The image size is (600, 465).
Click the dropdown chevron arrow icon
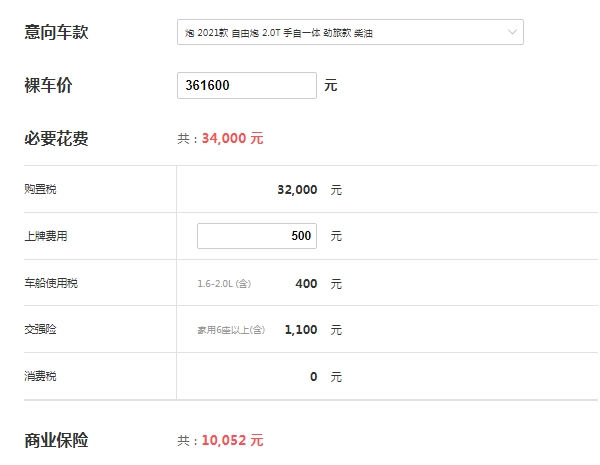[512, 32]
